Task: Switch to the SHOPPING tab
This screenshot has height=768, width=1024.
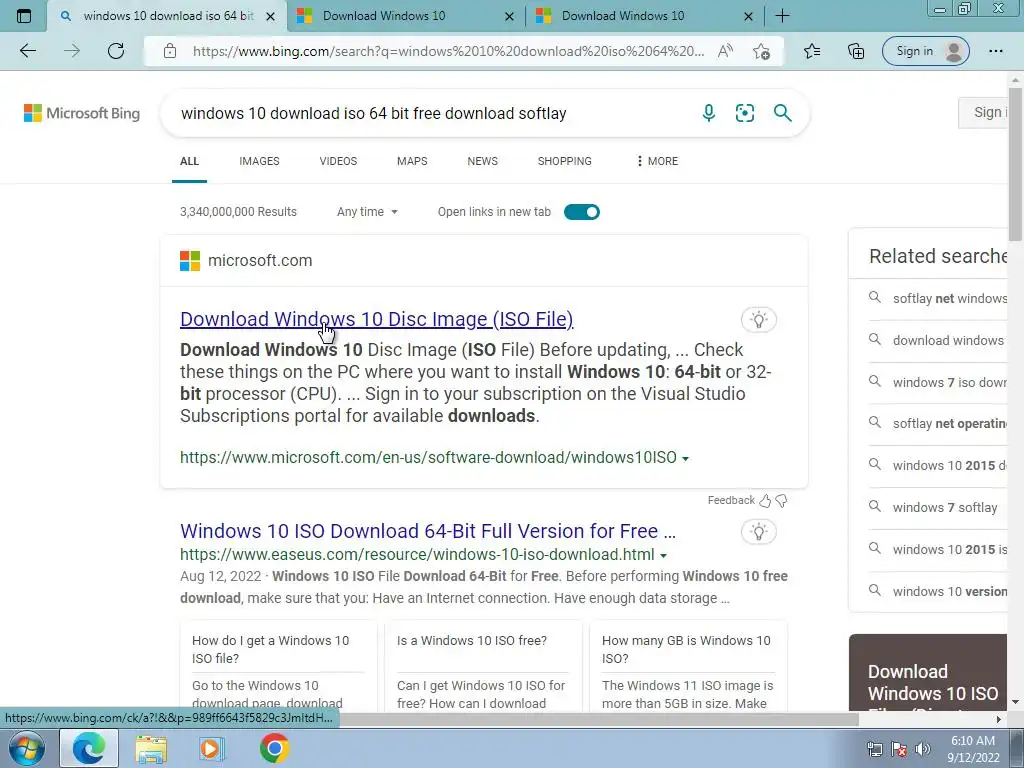Action: pos(564,161)
